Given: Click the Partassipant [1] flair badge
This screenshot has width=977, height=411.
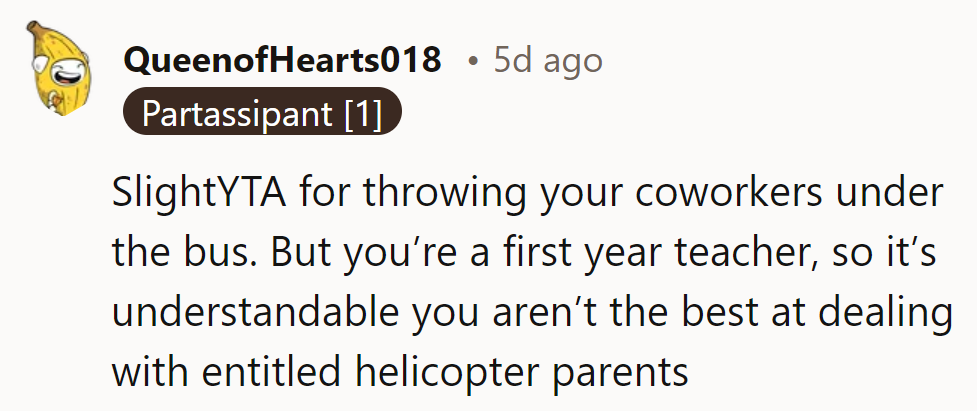Looking at the screenshot, I should 262,114.
